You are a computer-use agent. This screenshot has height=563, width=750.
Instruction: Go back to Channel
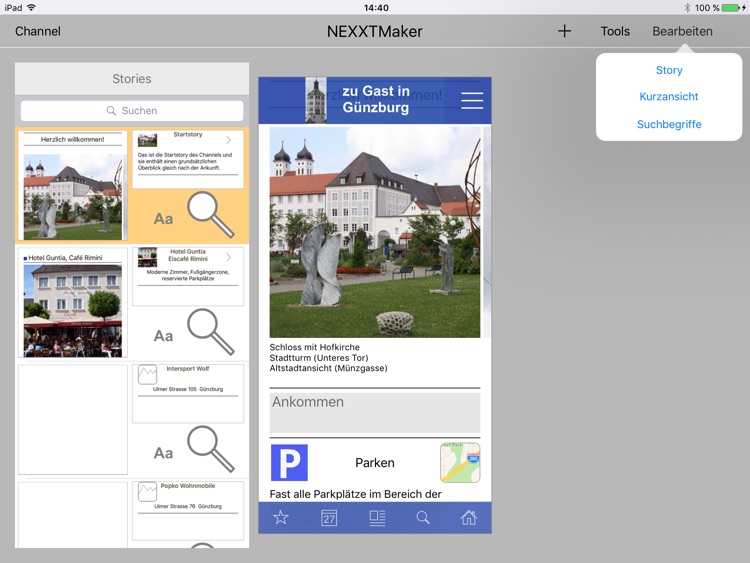coord(38,31)
